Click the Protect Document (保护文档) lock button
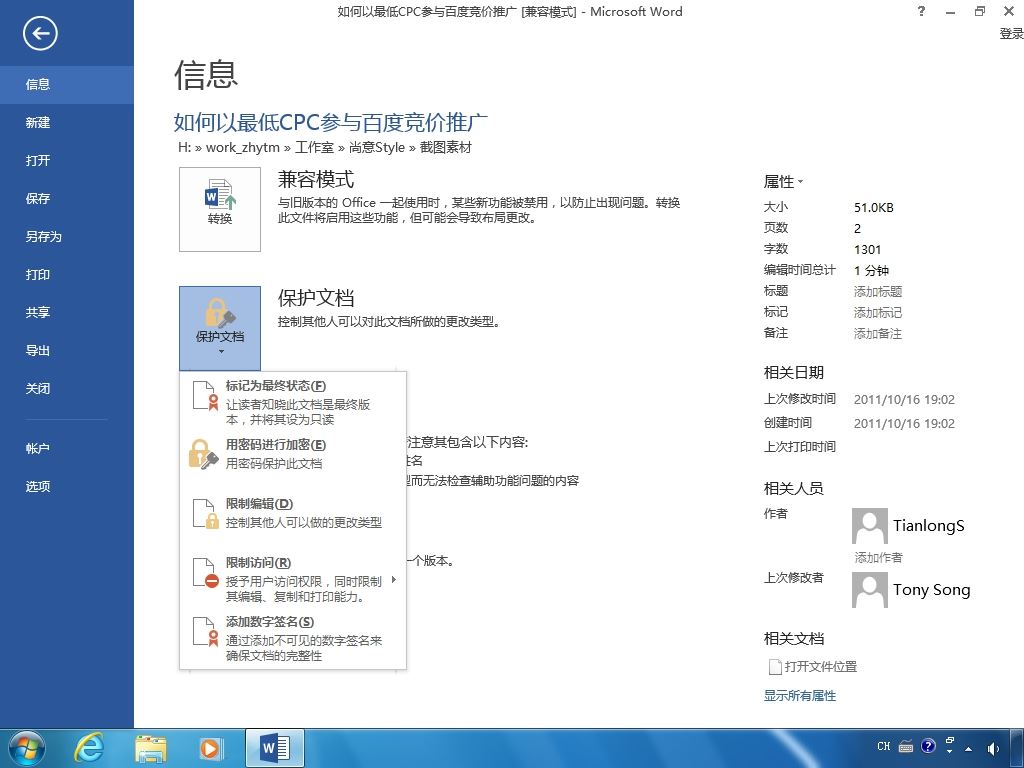1024x768 pixels. click(220, 328)
